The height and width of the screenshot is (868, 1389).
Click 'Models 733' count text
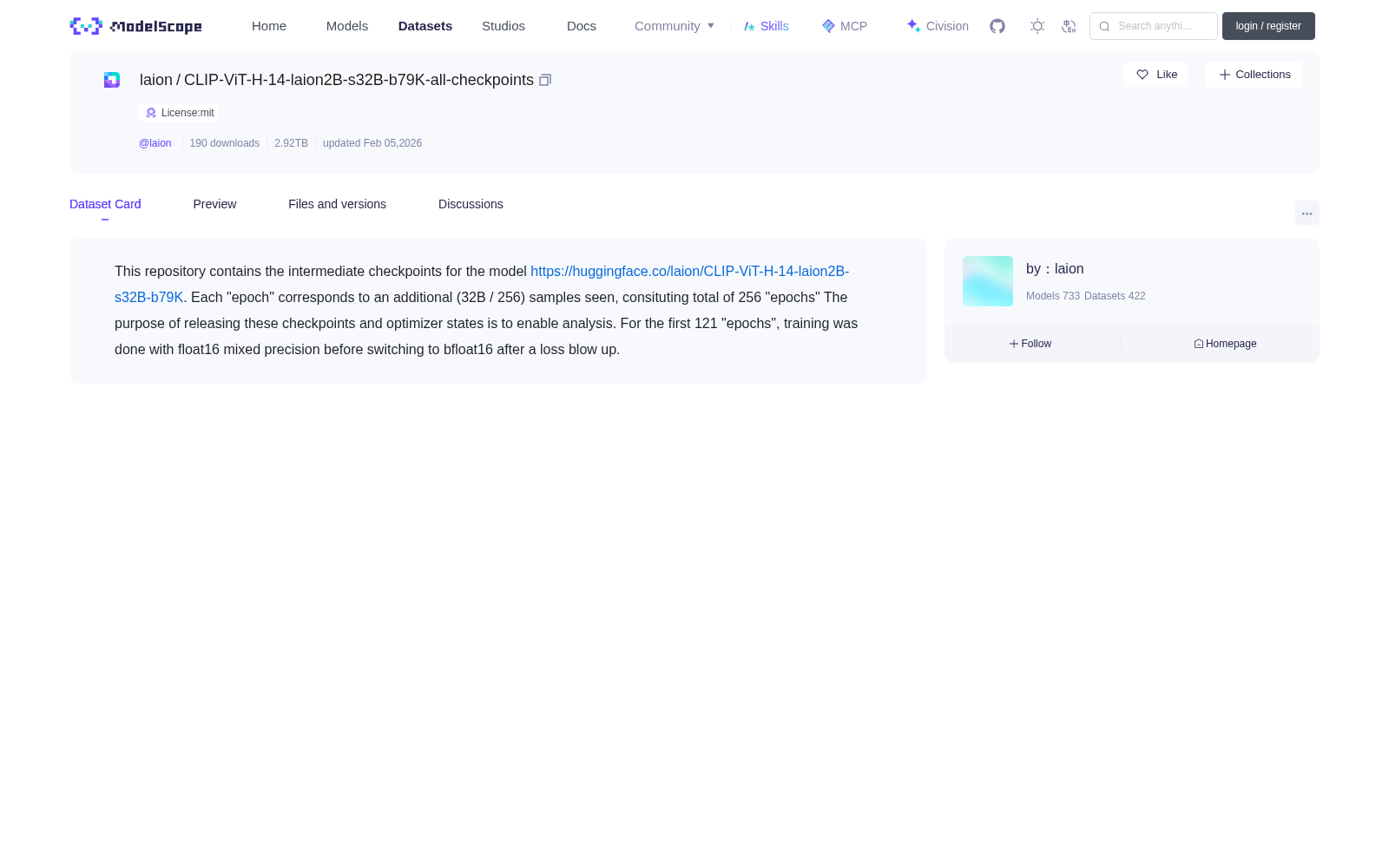pyautogui.click(x=1053, y=296)
